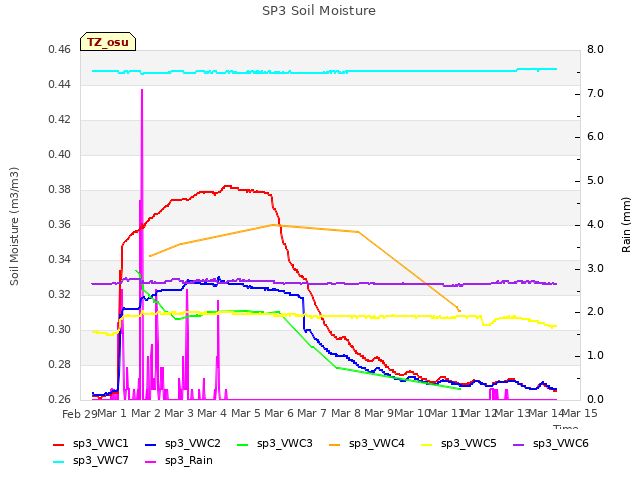This screenshot has height=480, width=640.
Task: Click the sp3_VWC6 legend entry
Action: click(551, 444)
